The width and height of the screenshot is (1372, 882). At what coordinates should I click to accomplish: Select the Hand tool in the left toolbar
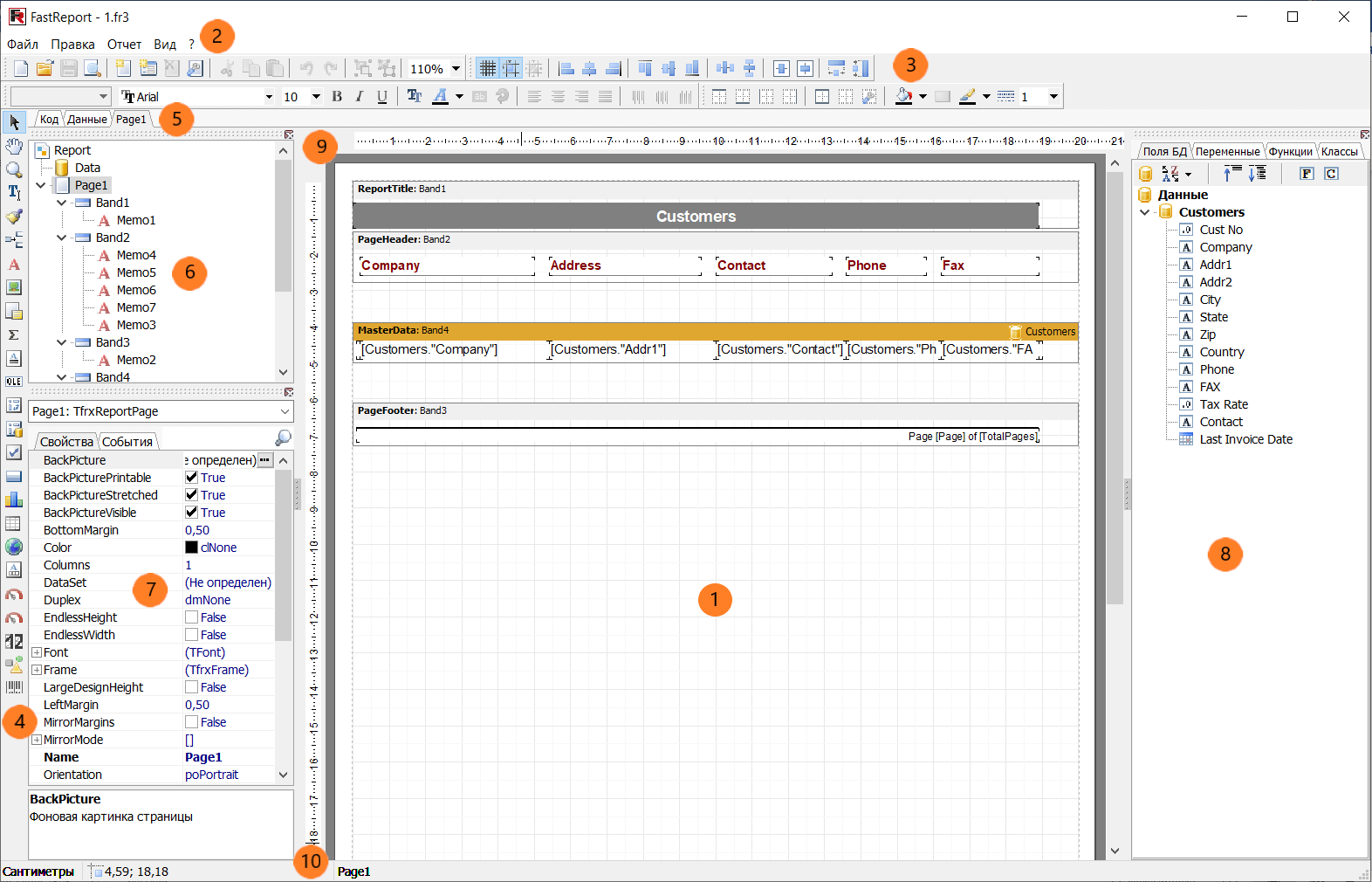pos(14,146)
